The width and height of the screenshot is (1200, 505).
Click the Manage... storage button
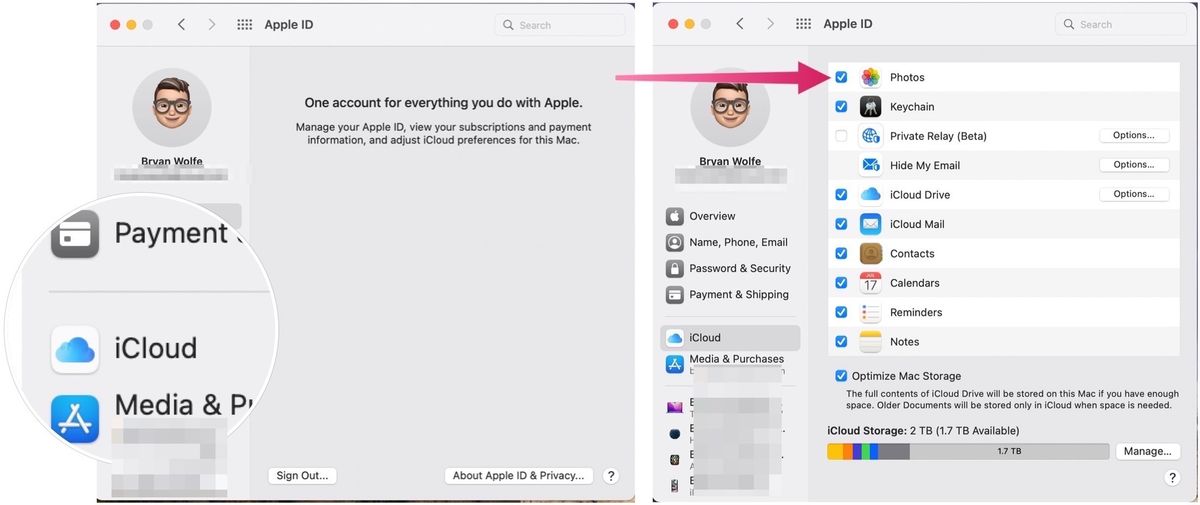[1147, 452]
